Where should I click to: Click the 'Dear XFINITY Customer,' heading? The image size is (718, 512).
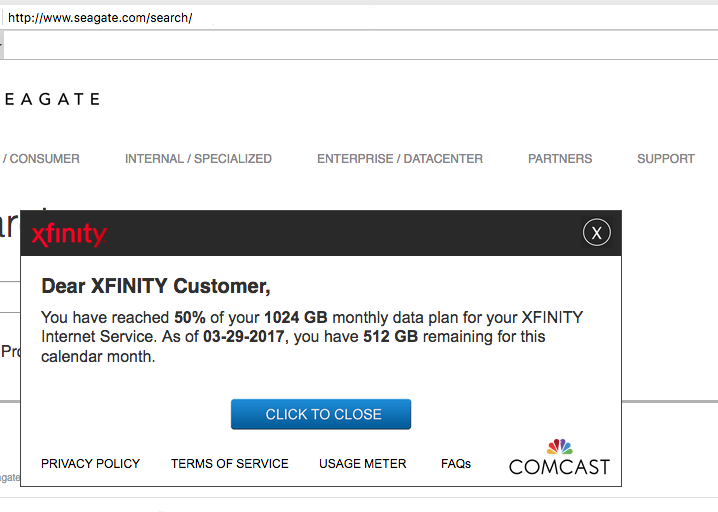(x=156, y=287)
